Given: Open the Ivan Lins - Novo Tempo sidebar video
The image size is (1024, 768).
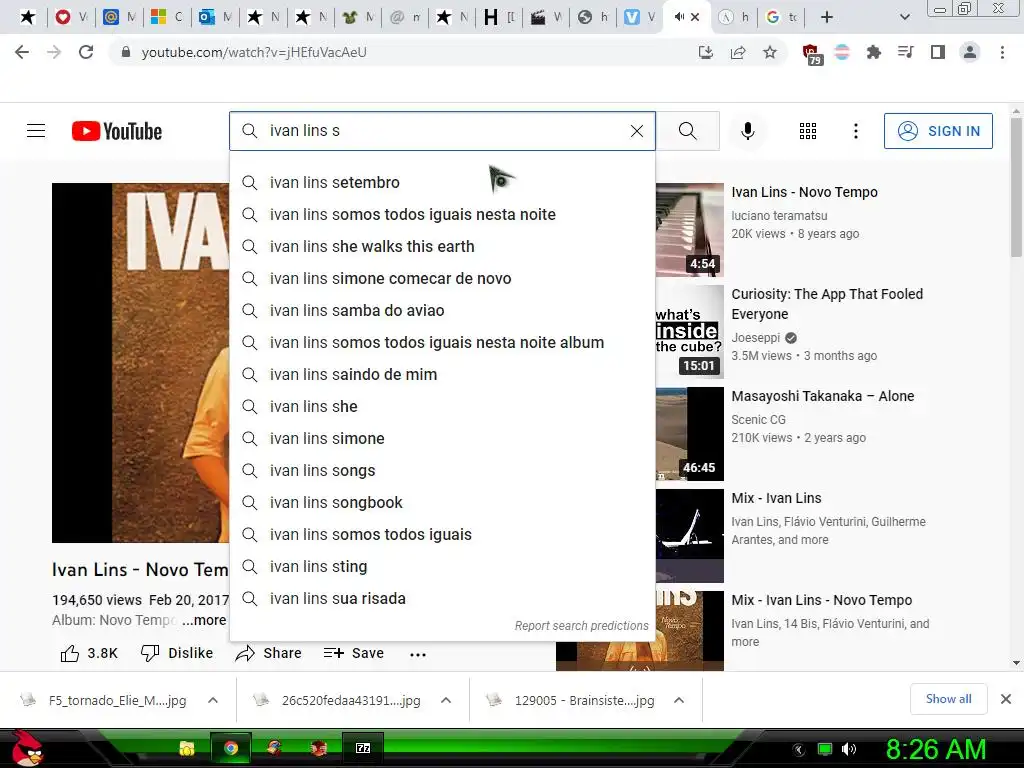Looking at the screenshot, I should point(804,192).
